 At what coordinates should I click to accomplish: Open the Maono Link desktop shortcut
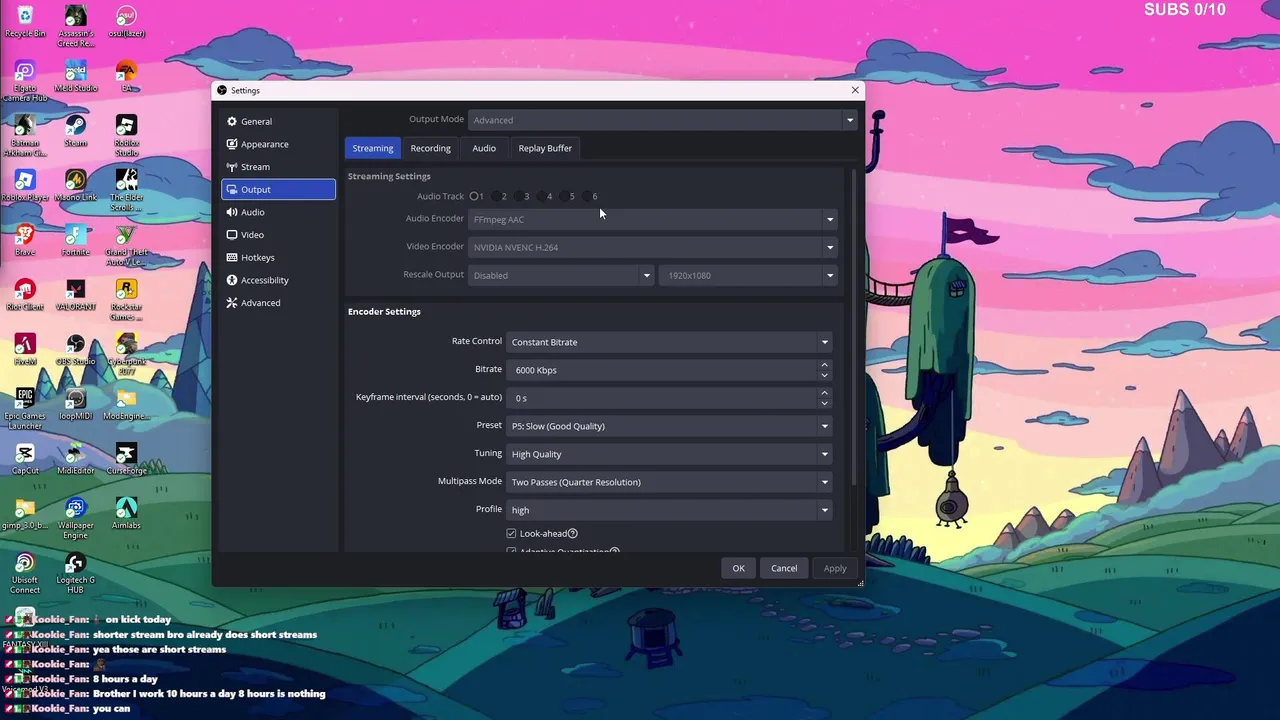pos(75,185)
